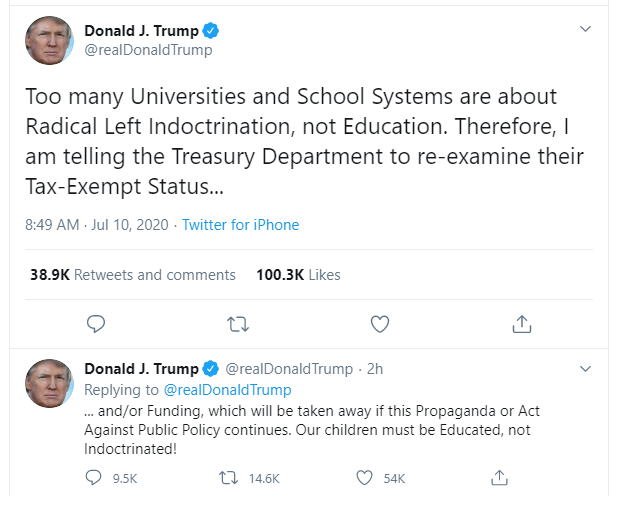Share the main tweet
The height and width of the screenshot is (506, 617).
click(521, 324)
